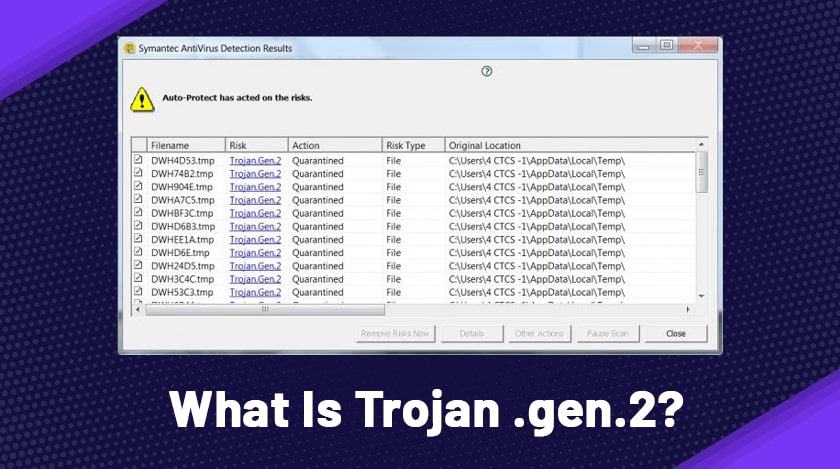The image size is (840, 469).
Task: Open Trojan.Gen.2 link for DWHA7C5.tmp
Action: 255,200
